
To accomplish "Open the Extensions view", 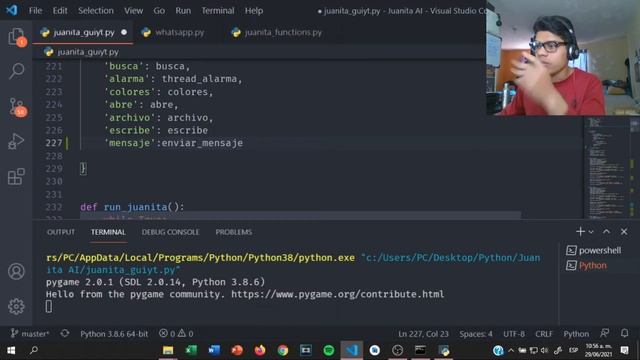I will (16, 176).
